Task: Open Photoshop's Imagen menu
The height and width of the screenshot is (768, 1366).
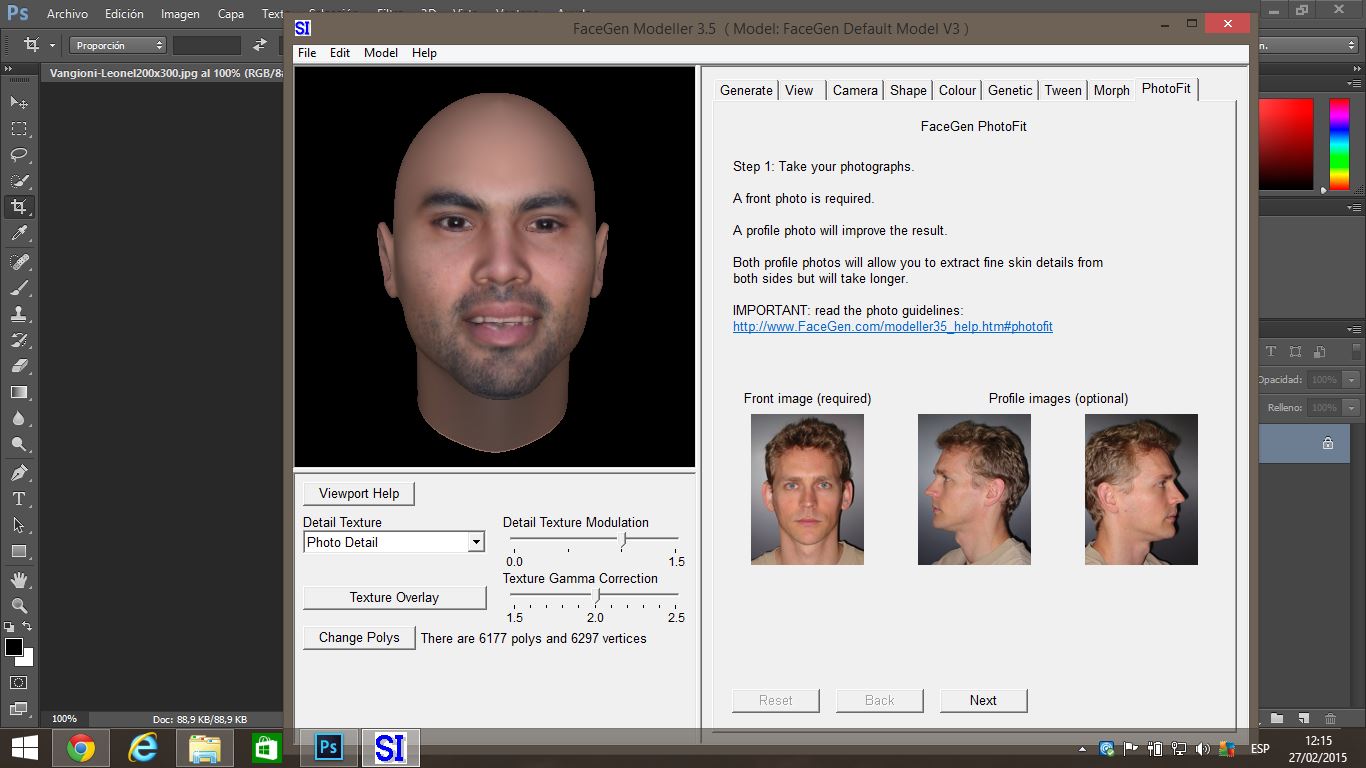Action: pyautogui.click(x=180, y=14)
